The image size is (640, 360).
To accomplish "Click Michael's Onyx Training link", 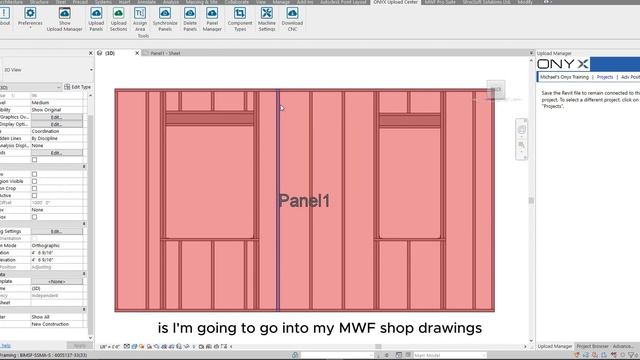I will 564,77.
